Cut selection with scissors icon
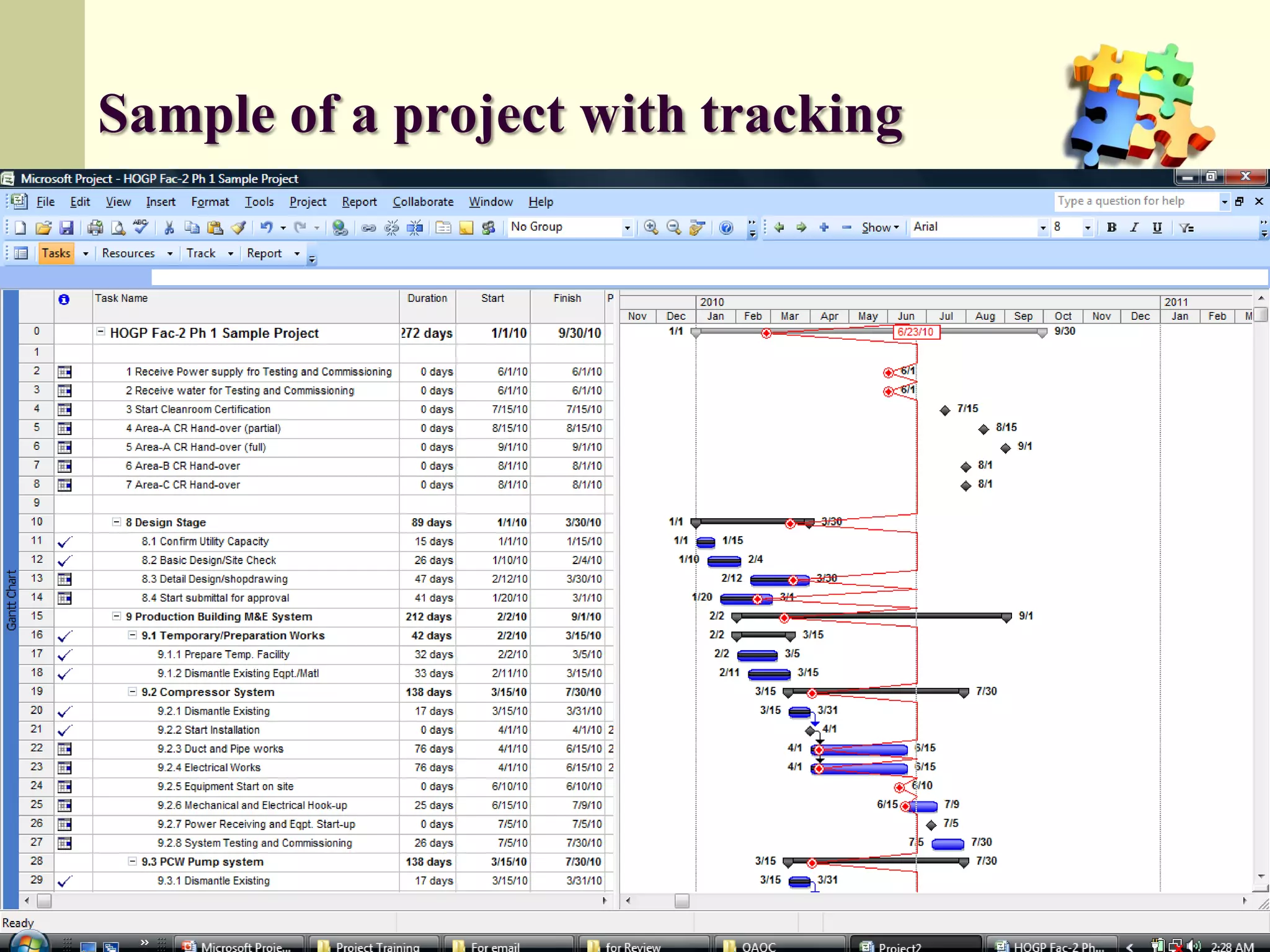The image size is (1270, 952). tap(169, 227)
